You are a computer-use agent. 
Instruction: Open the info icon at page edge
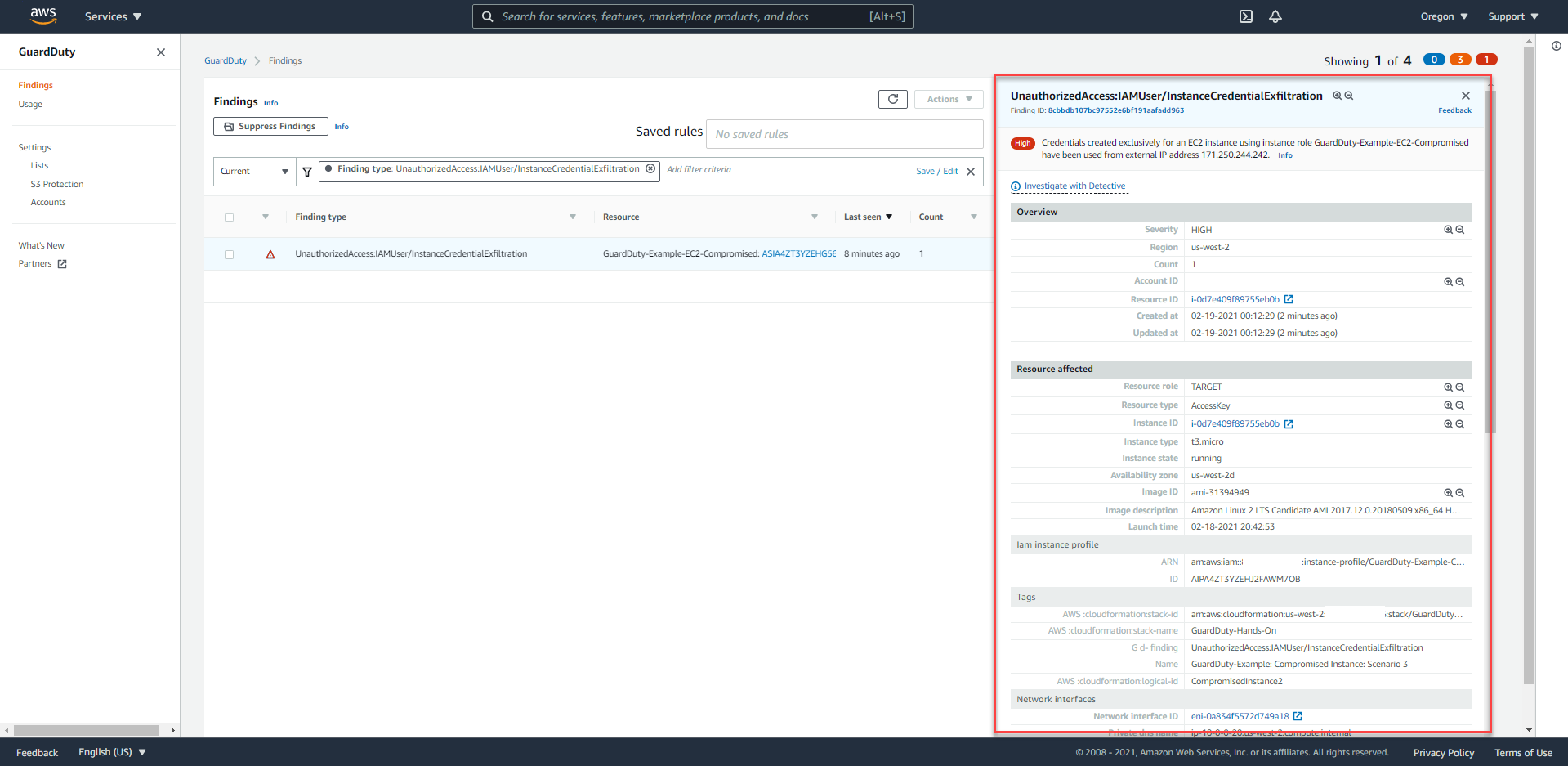pos(1557,46)
